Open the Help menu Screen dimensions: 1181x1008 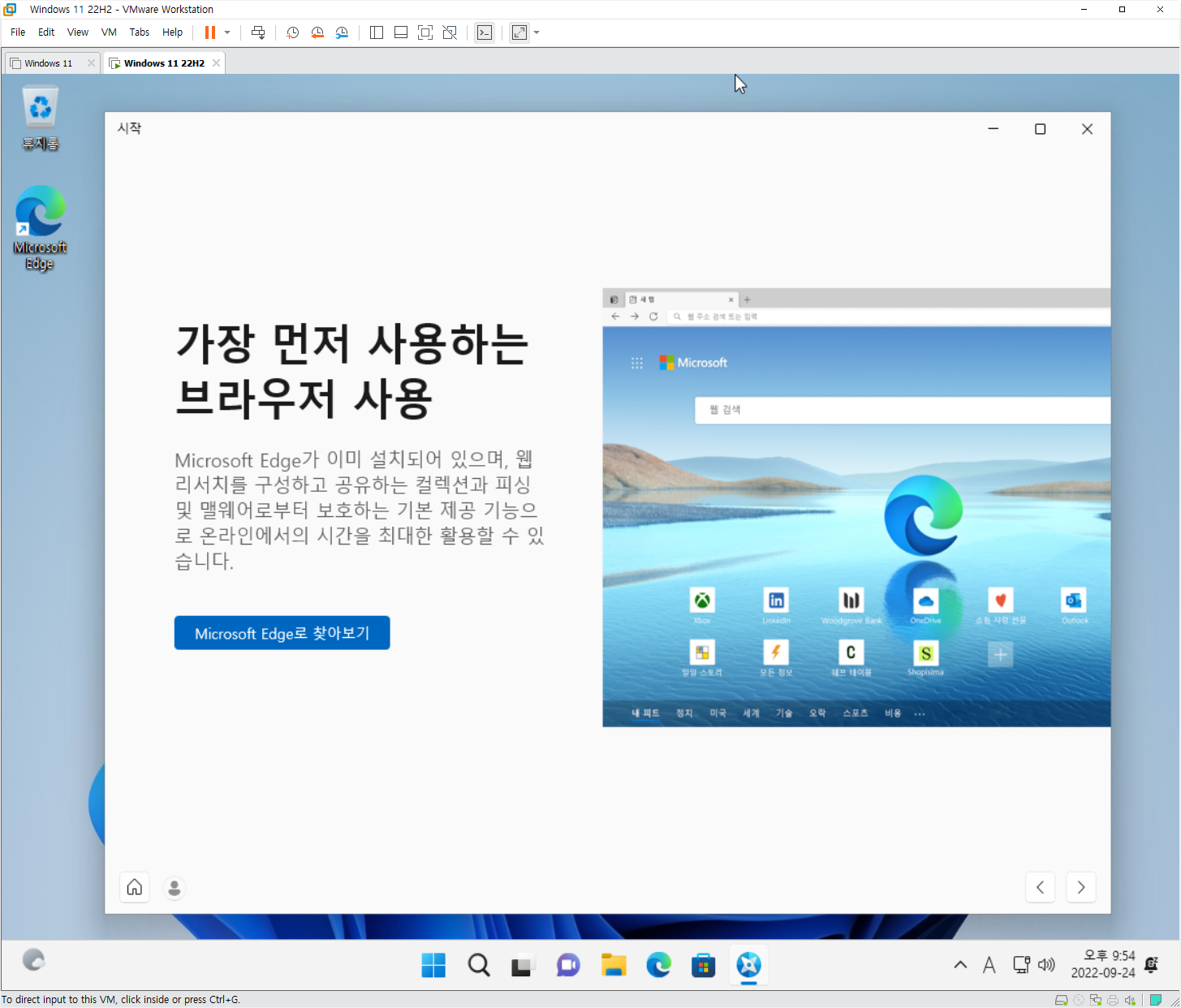point(172,32)
